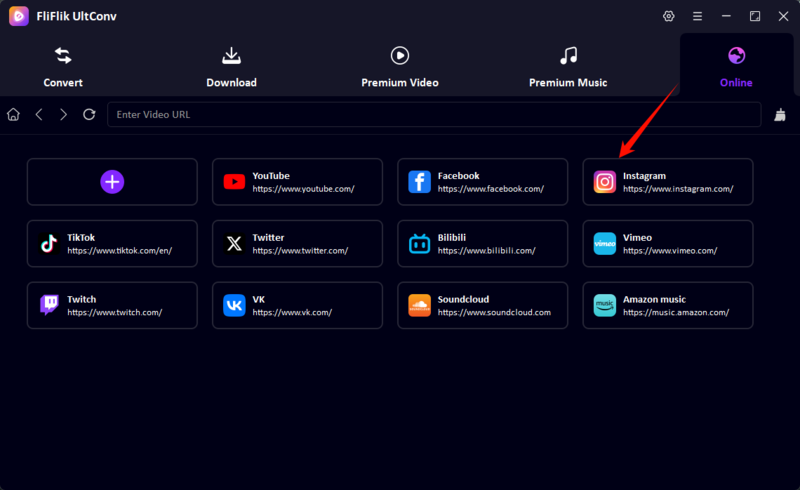Screen dimensions: 800x490
Task: Open settings via the gear icon
Action: tap(668, 16)
